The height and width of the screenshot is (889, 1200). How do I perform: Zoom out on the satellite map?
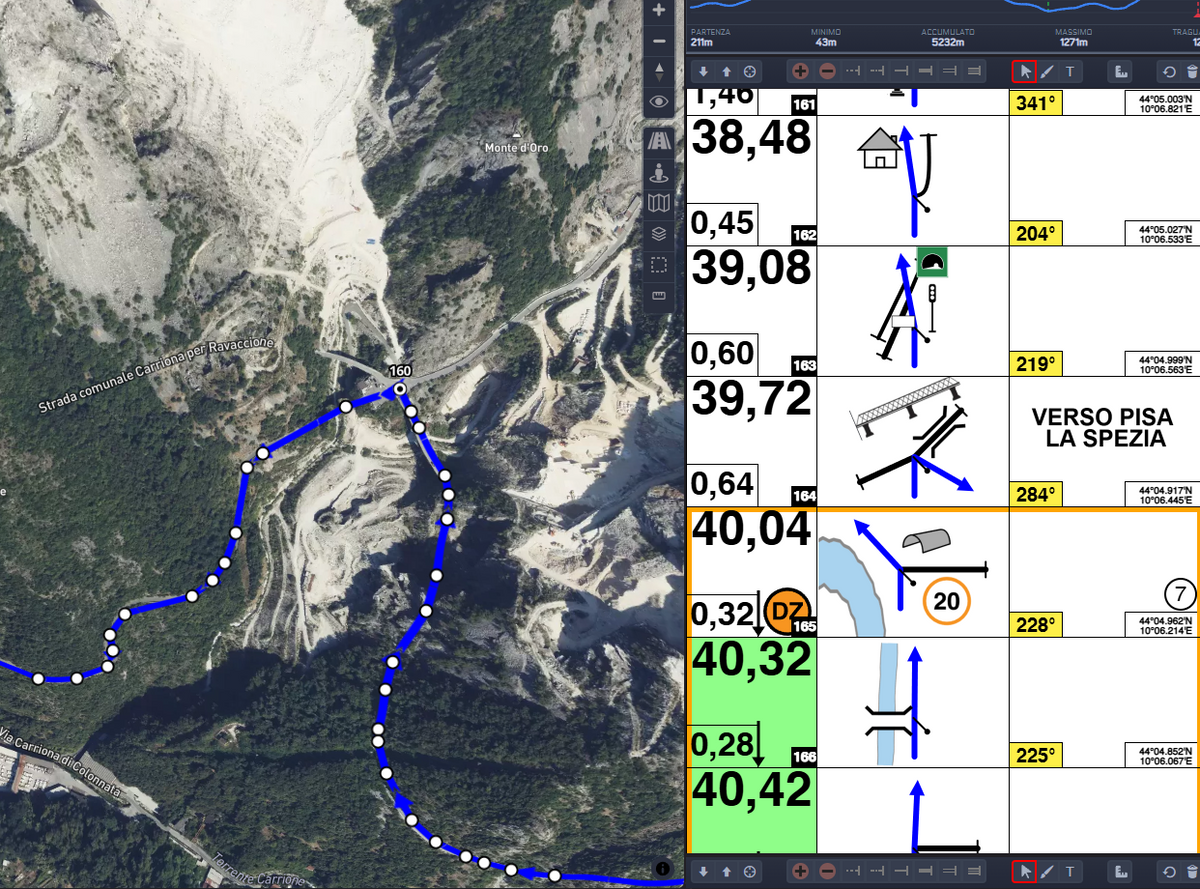[658, 41]
